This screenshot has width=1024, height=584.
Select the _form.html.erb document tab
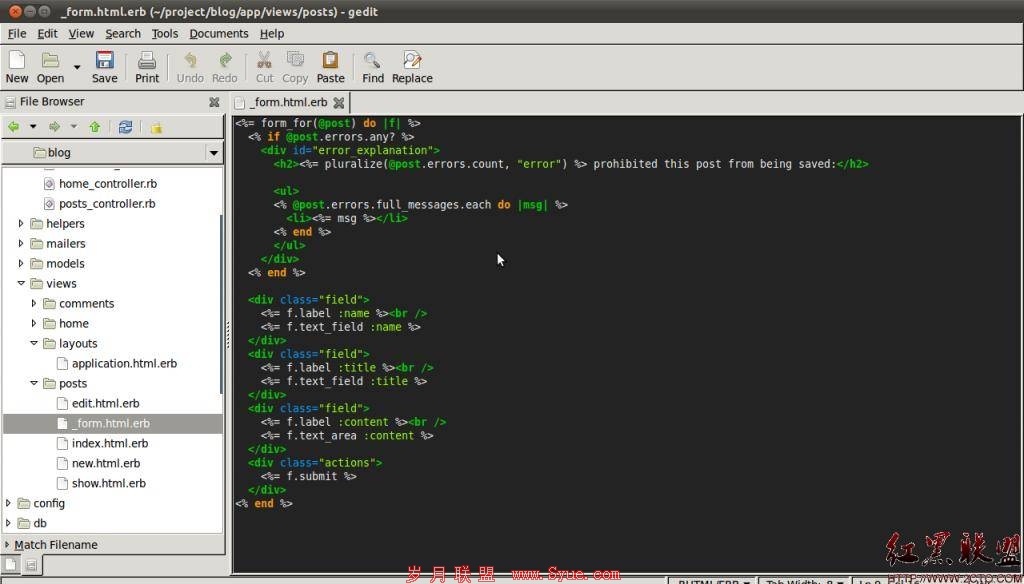pyautogui.click(x=289, y=103)
